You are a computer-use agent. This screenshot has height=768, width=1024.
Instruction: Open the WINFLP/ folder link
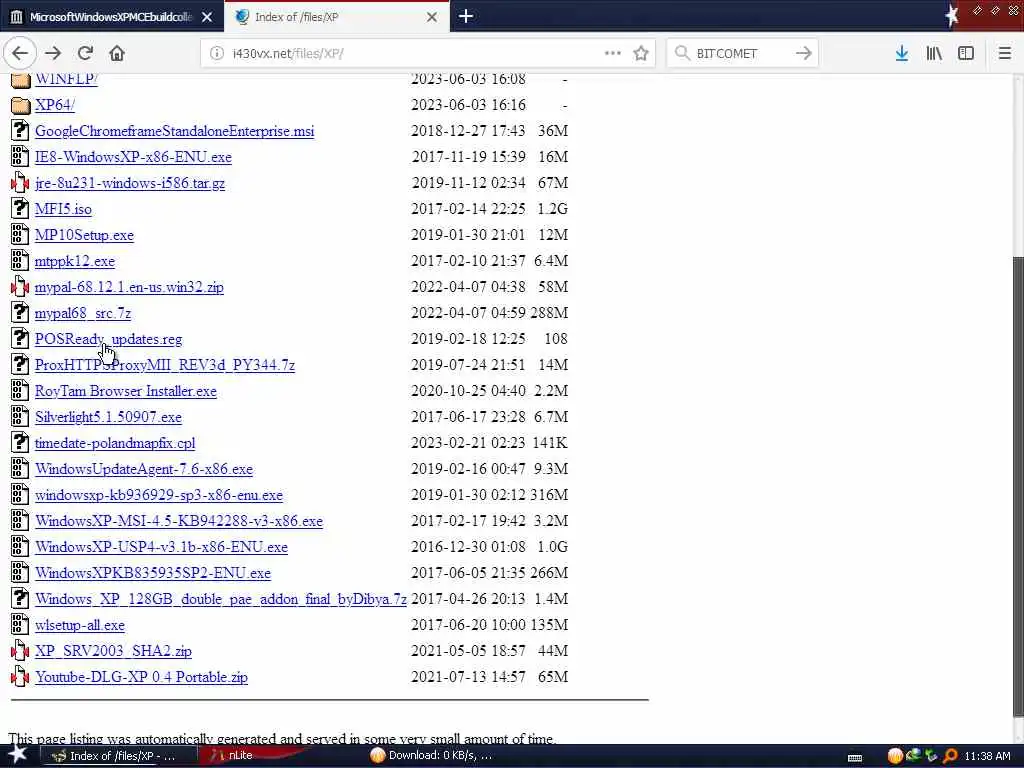[x=67, y=79]
